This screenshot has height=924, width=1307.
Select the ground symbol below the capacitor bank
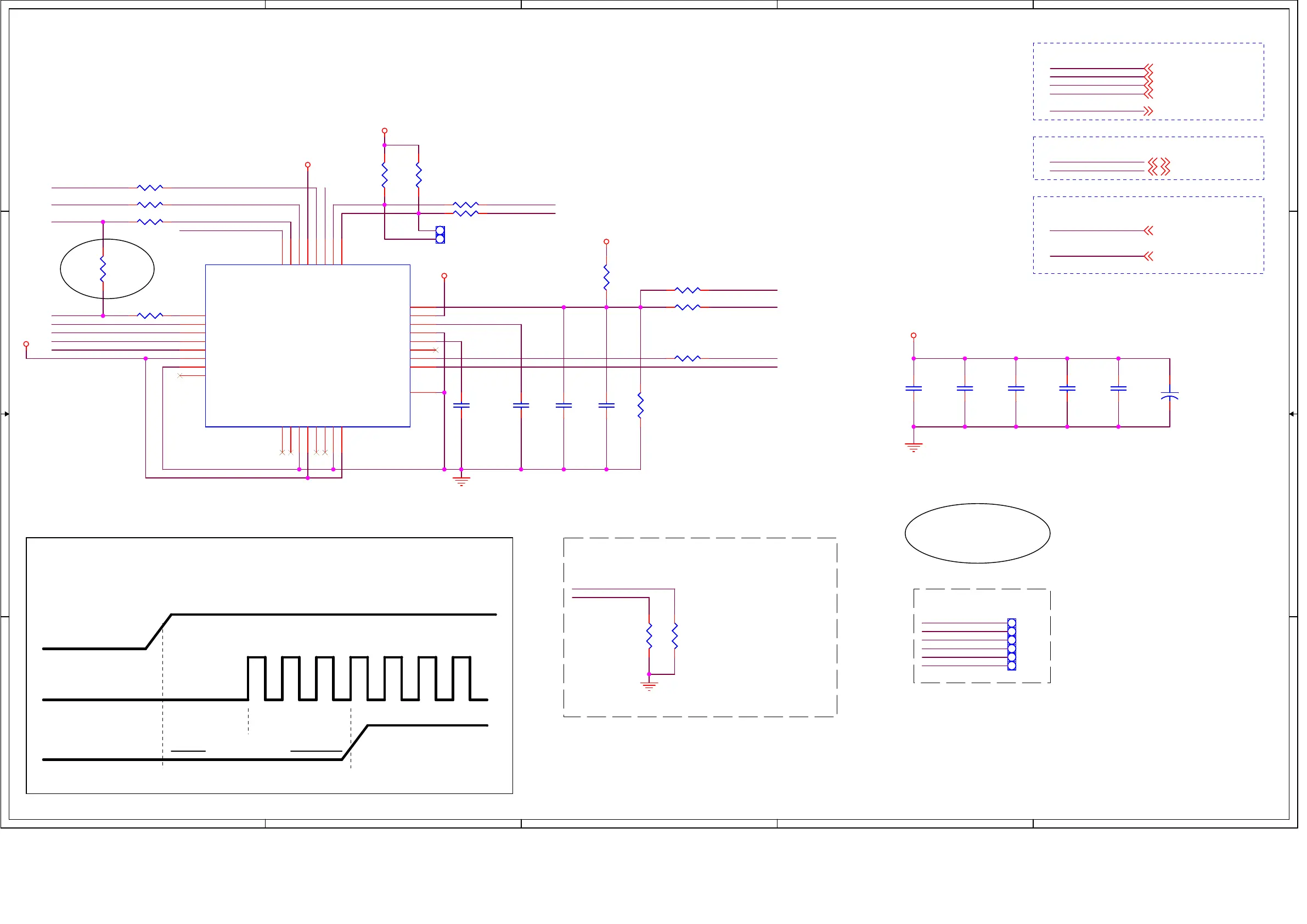tap(914, 448)
